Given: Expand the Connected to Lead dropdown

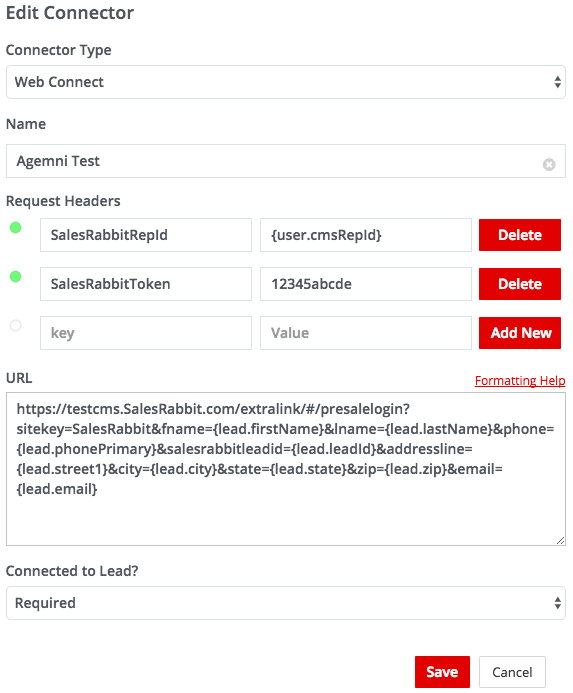Looking at the screenshot, I should click(286, 603).
